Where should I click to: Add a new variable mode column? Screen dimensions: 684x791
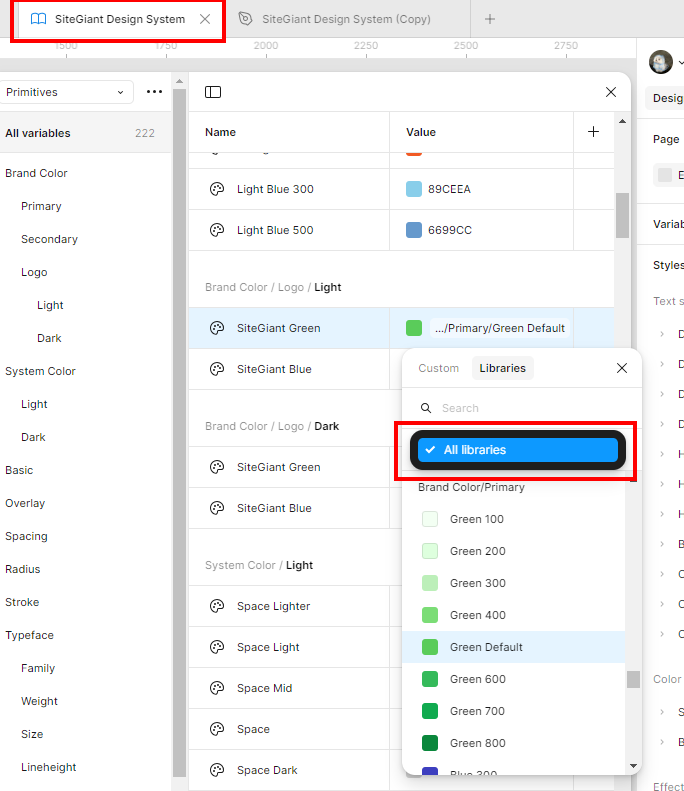594,132
